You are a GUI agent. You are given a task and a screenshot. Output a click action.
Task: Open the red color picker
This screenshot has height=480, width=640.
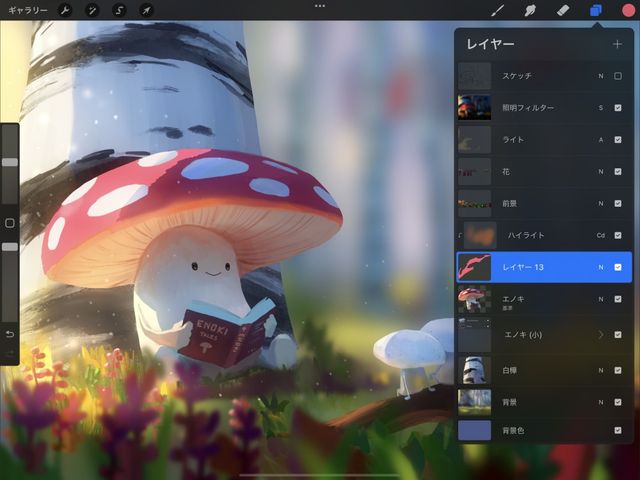coord(628,10)
